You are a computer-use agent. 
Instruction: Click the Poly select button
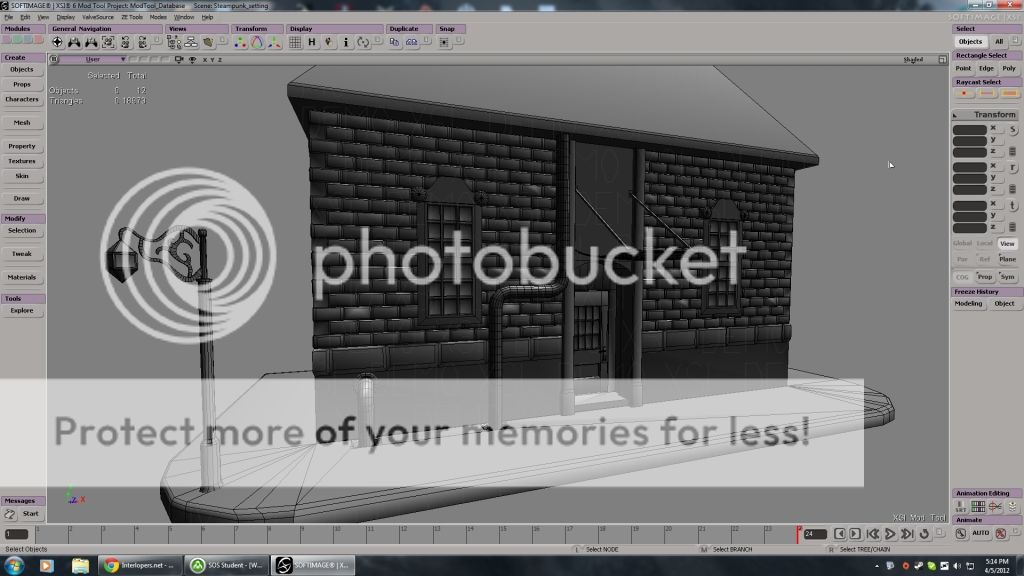(x=1008, y=69)
